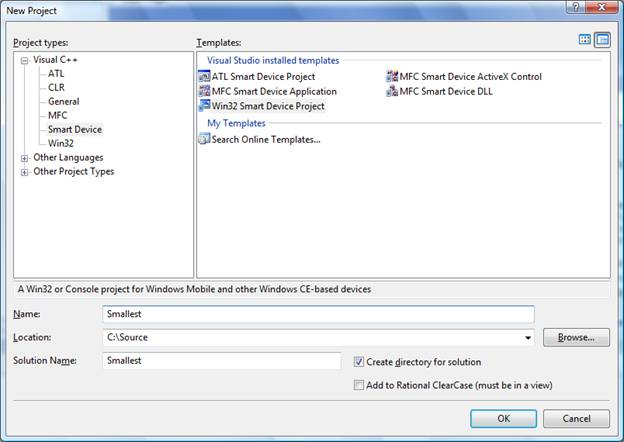Viewport: 624px width, 442px height.
Task: Open the dialog Help question mark
Action: coord(578,7)
